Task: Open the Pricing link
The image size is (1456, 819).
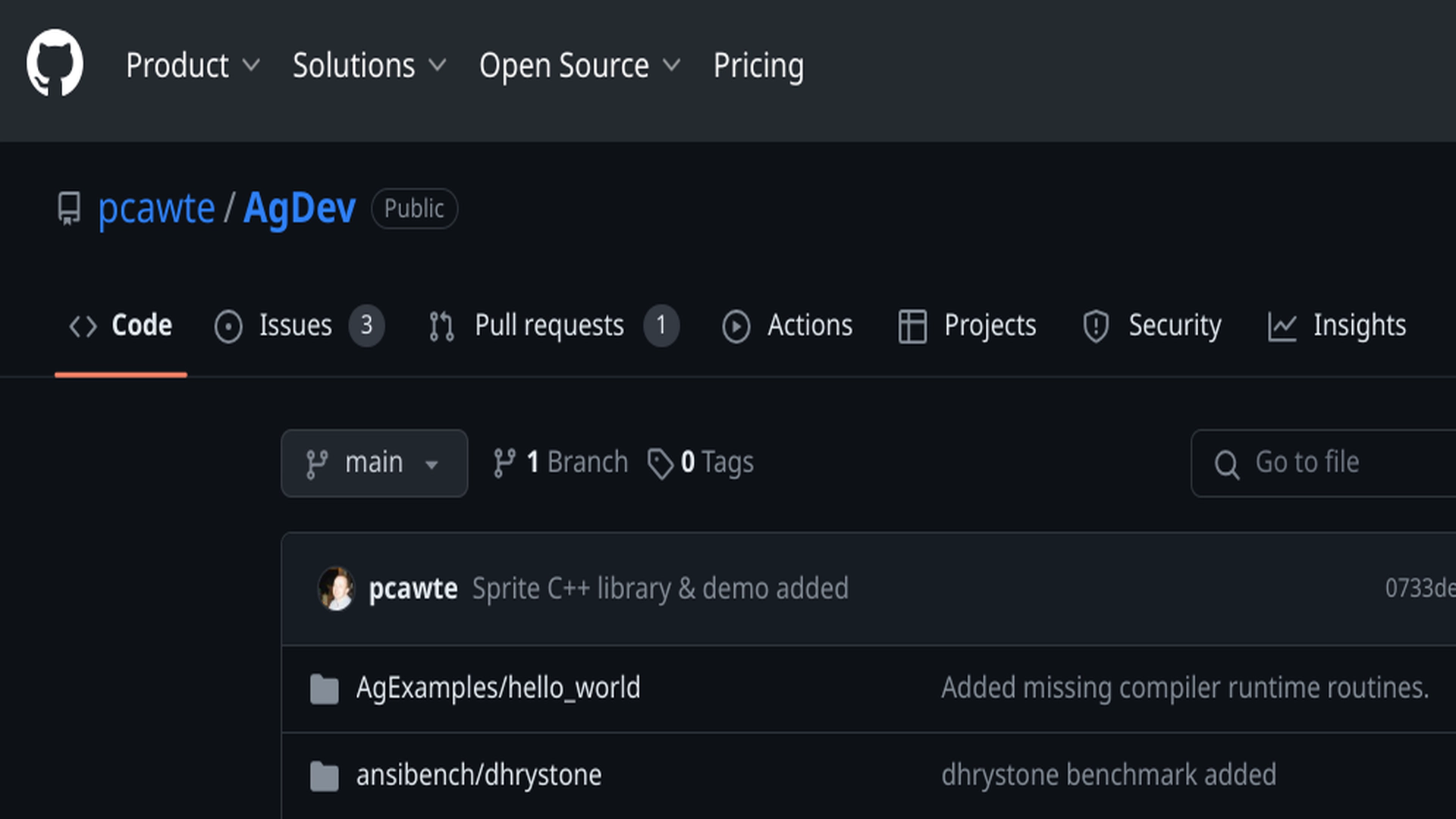Action: [x=758, y=66]
